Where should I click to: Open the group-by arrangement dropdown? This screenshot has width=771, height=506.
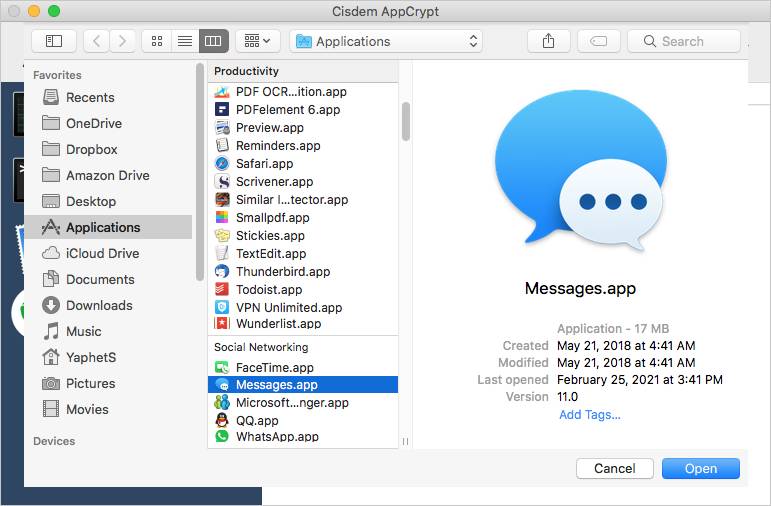pos(258,41)
